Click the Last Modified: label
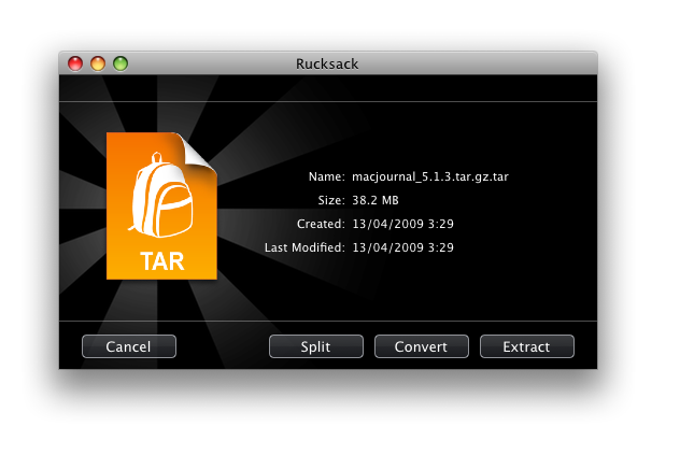The height and width of the screenshot is (455, 680). point(304,248)
